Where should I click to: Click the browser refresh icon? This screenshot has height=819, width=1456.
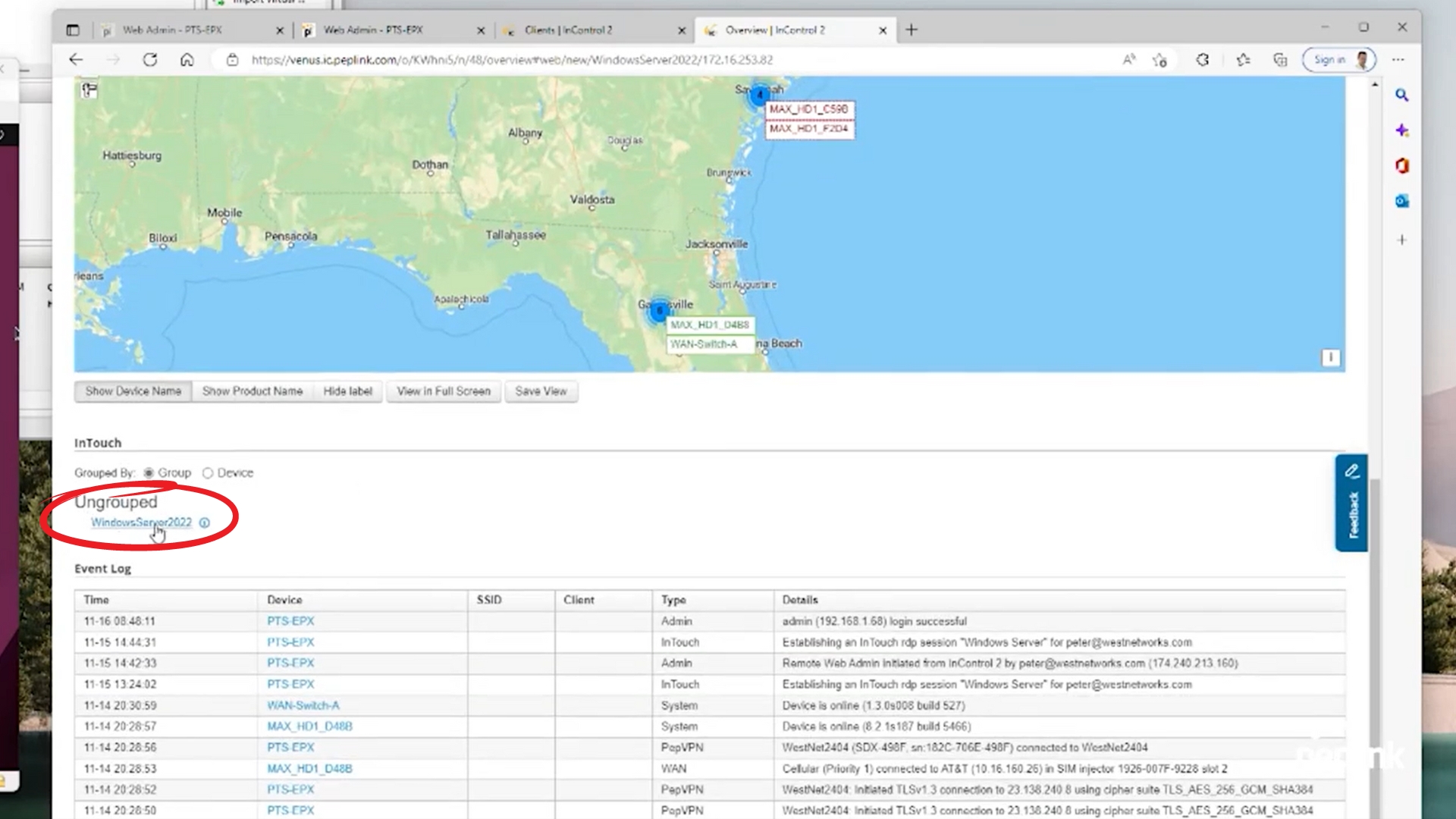coord(150,60)
